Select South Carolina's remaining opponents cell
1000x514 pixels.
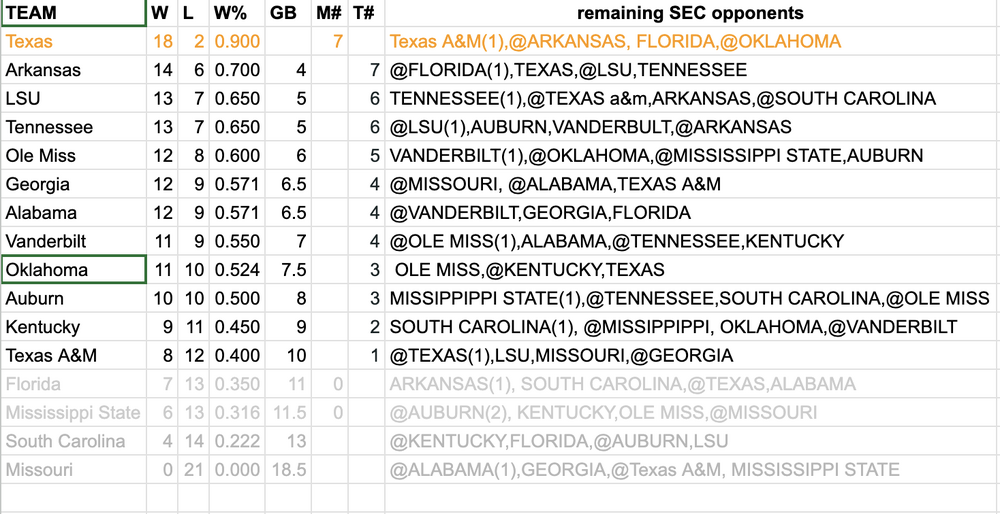(690, 441)
